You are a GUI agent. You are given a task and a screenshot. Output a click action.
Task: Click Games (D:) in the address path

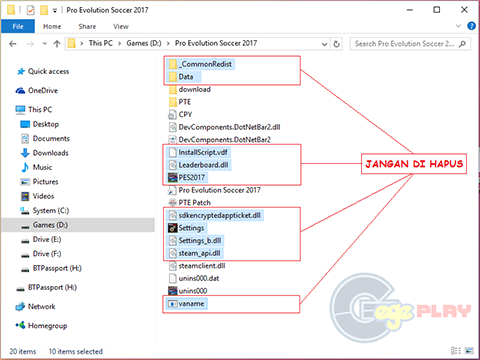pyautogui.click(x=144, y=43)
